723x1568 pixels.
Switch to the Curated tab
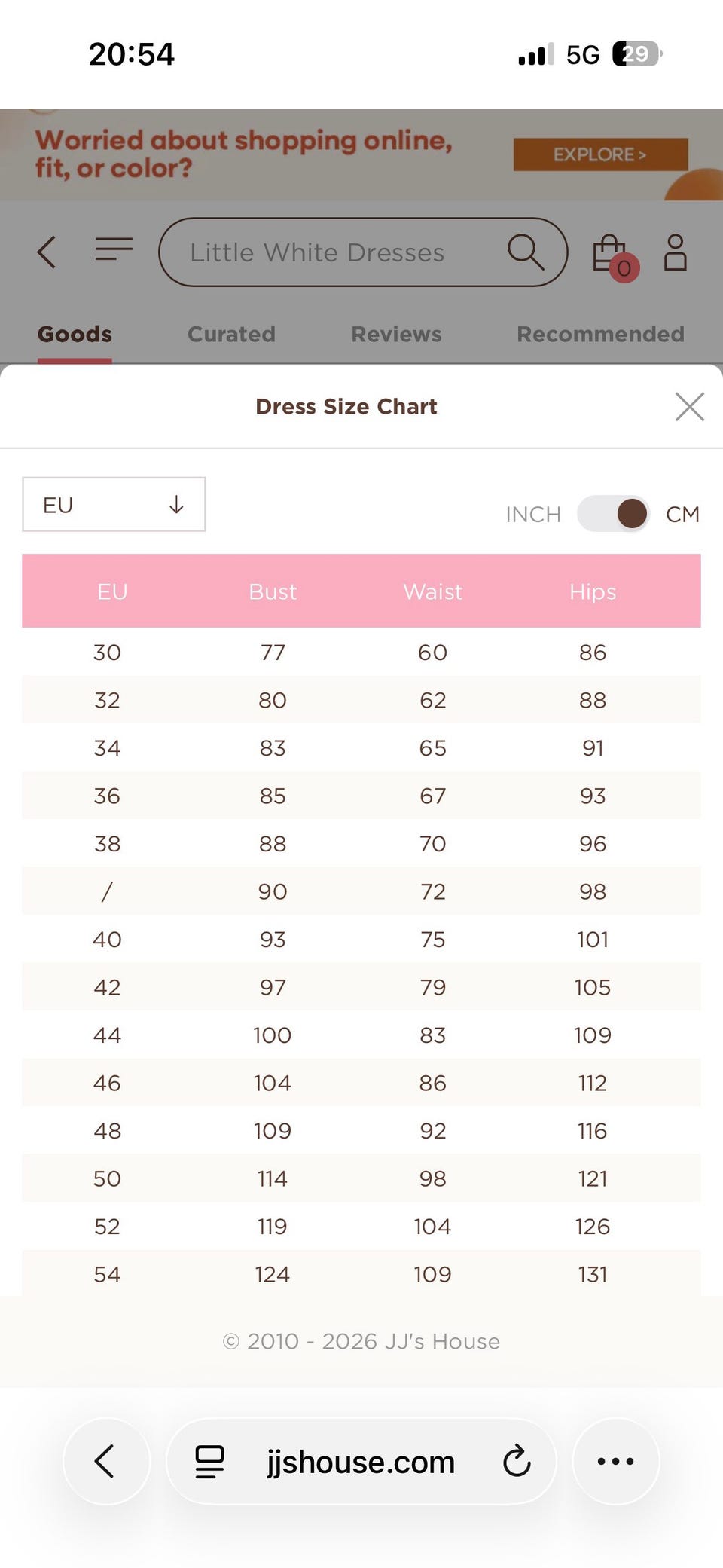coord(231,334)
